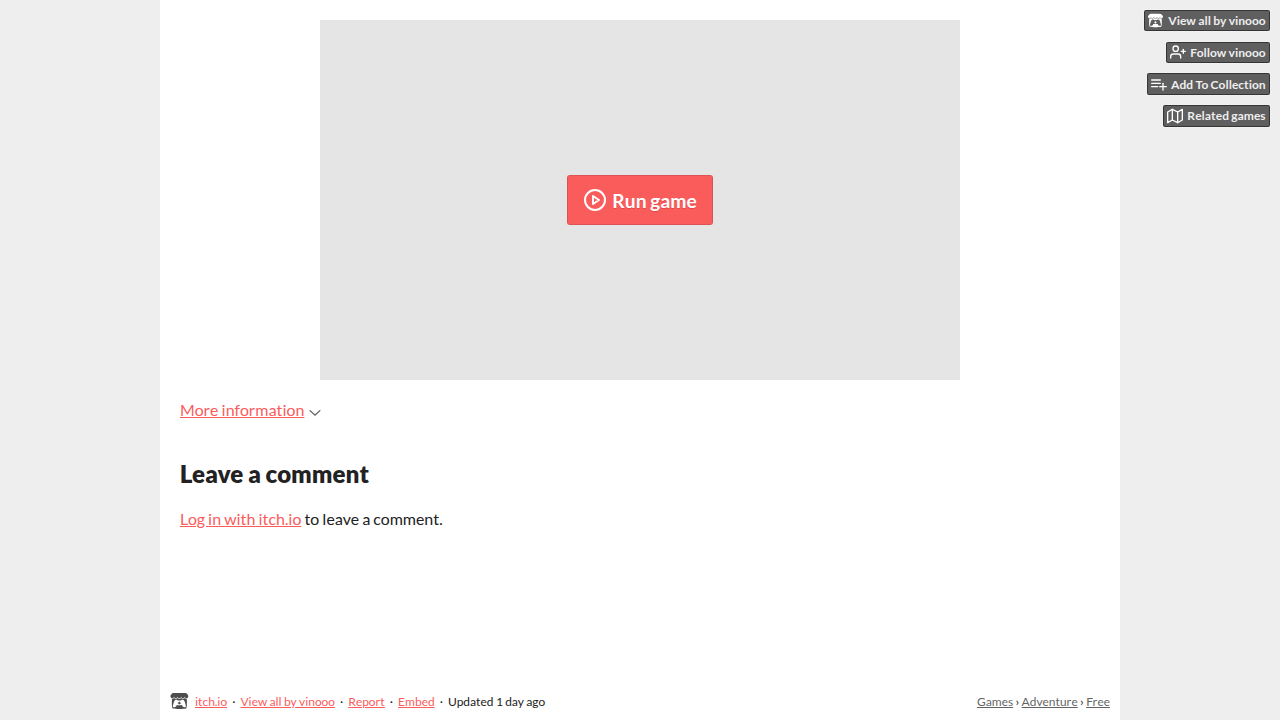Click the map icon on Related games

pos(1175,116)
